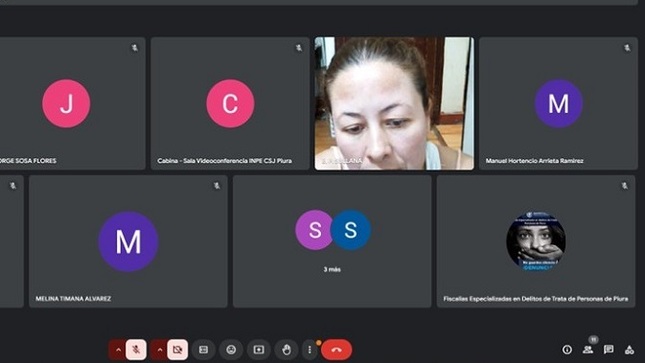This screenshot has height=363, width=645.
Task: Click Manuel Hortencio Arrieta Ramirez avatar
Action: point(558,103)
